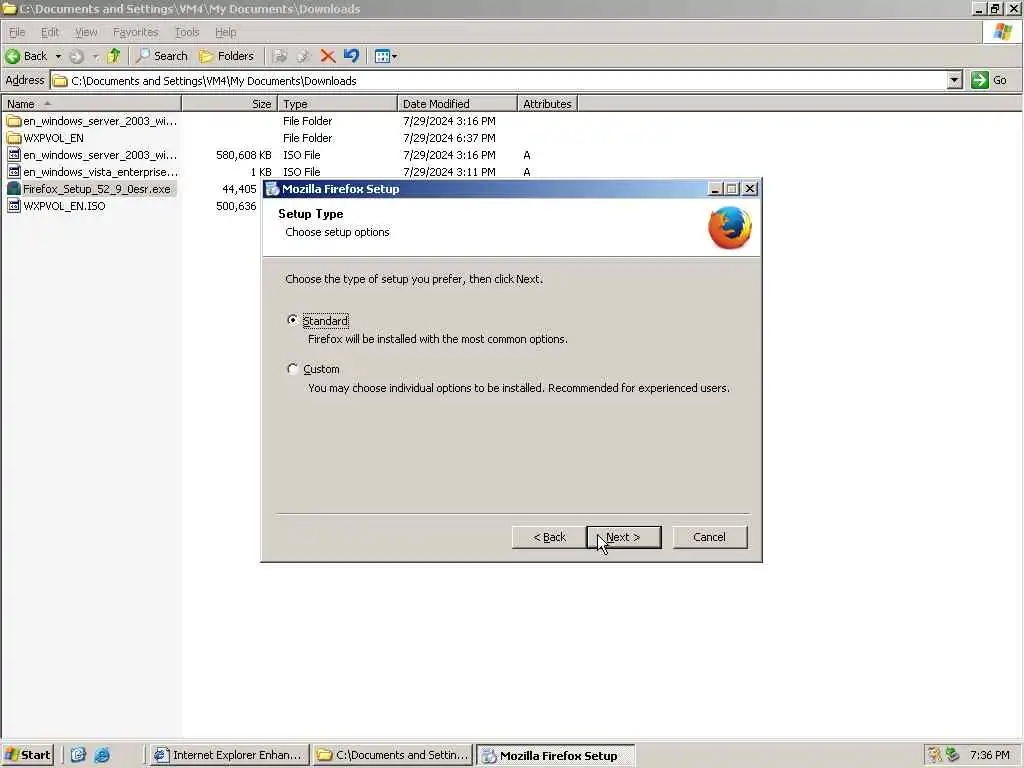This screenshot has height=768, width=1024.
Task: Go up one folder level
Action: [114, 56]
